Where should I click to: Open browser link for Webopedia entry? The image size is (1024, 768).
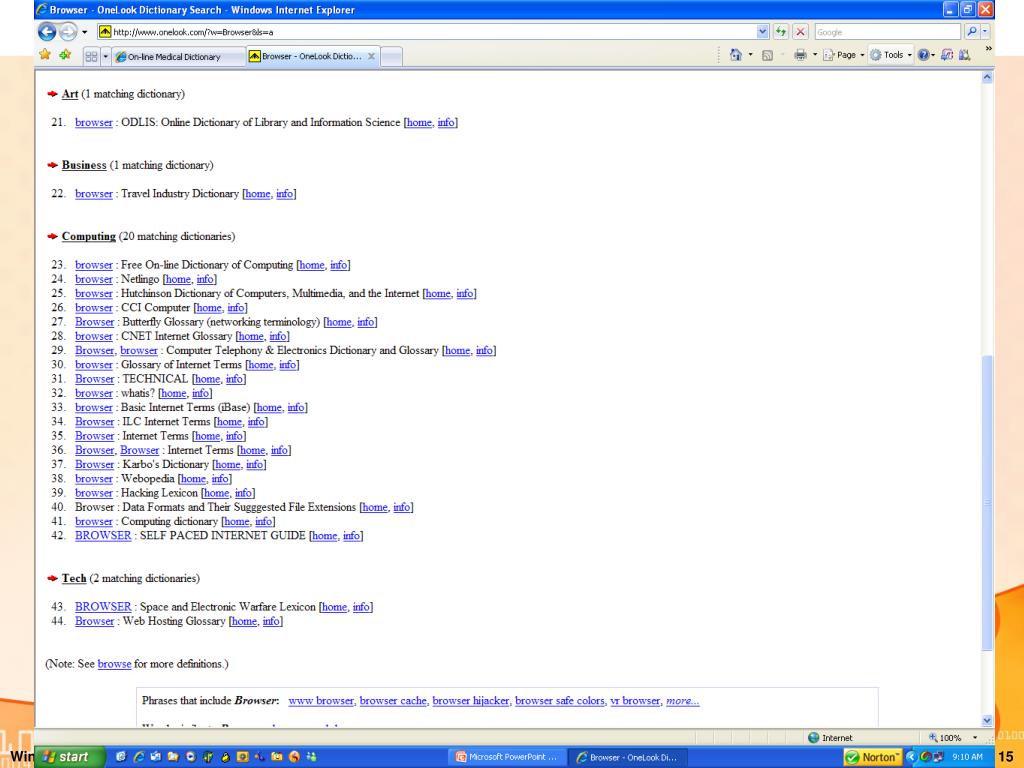pos(93,479)
